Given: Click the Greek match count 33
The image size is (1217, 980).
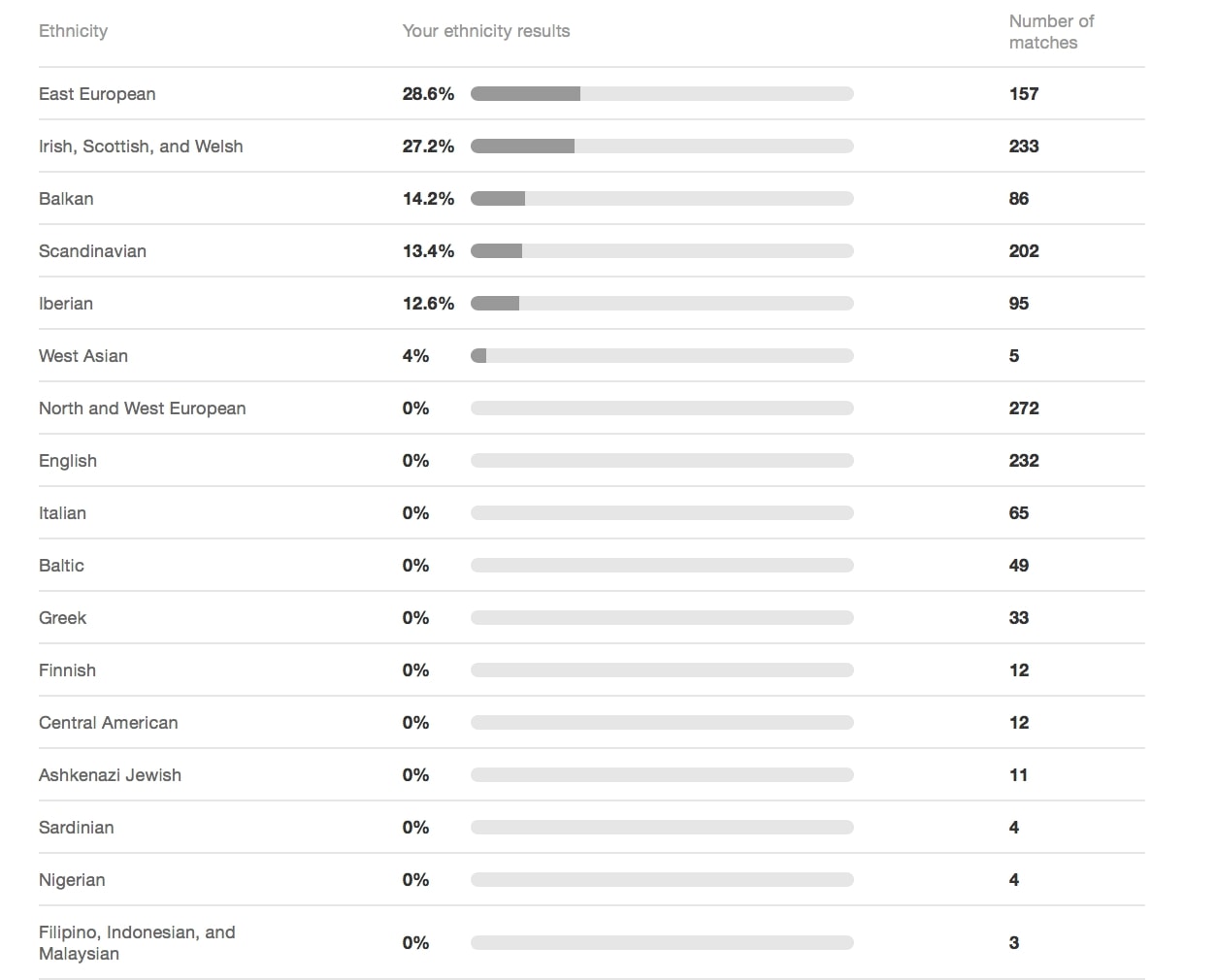Looking at the screenshot, I should point(1018,618).
